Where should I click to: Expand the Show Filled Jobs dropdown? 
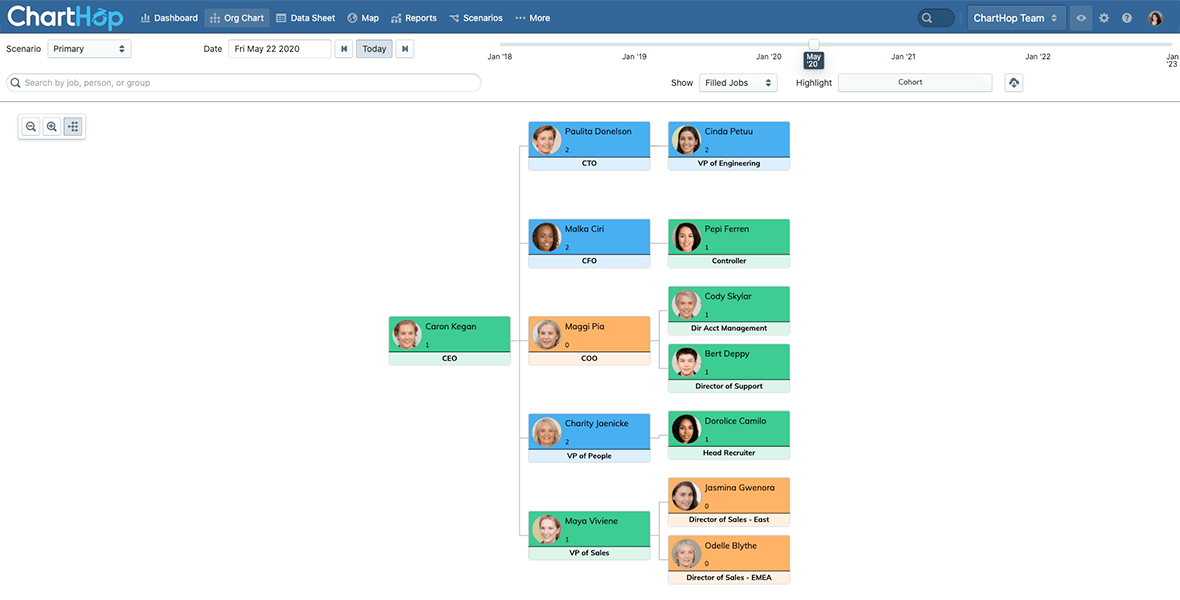coord(737,83)
